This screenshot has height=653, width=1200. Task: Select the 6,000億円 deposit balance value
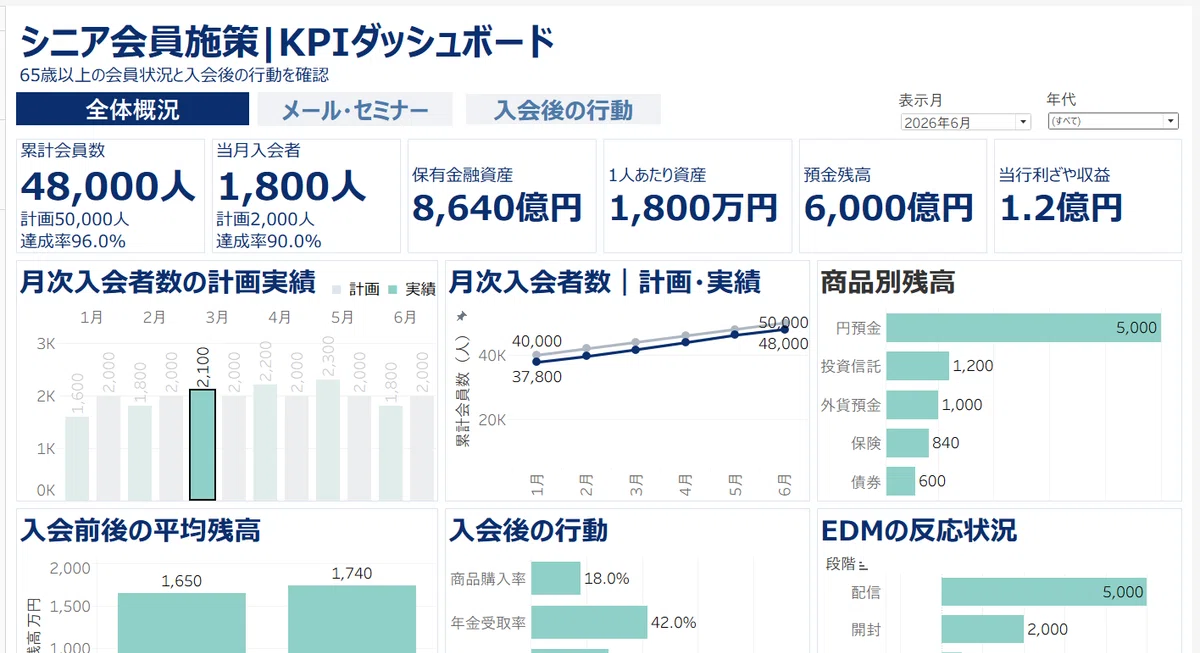889,207
